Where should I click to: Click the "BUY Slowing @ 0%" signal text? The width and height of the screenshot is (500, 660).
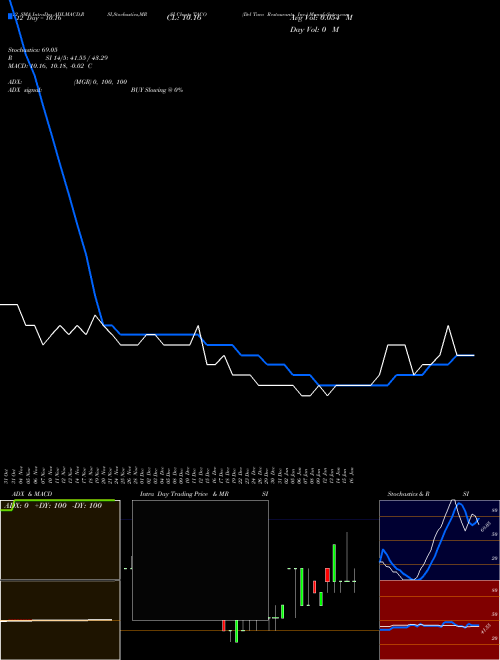157,90
